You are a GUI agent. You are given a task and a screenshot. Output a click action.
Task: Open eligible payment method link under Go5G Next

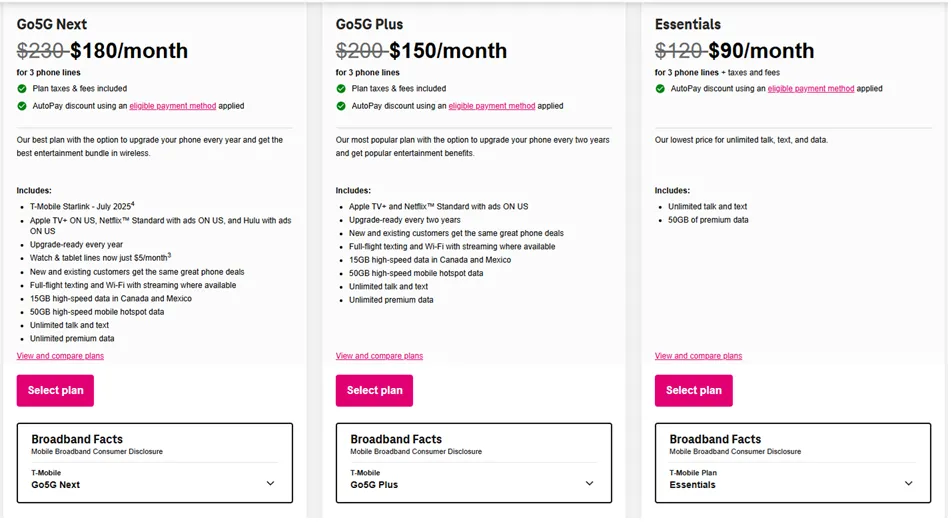173,106
